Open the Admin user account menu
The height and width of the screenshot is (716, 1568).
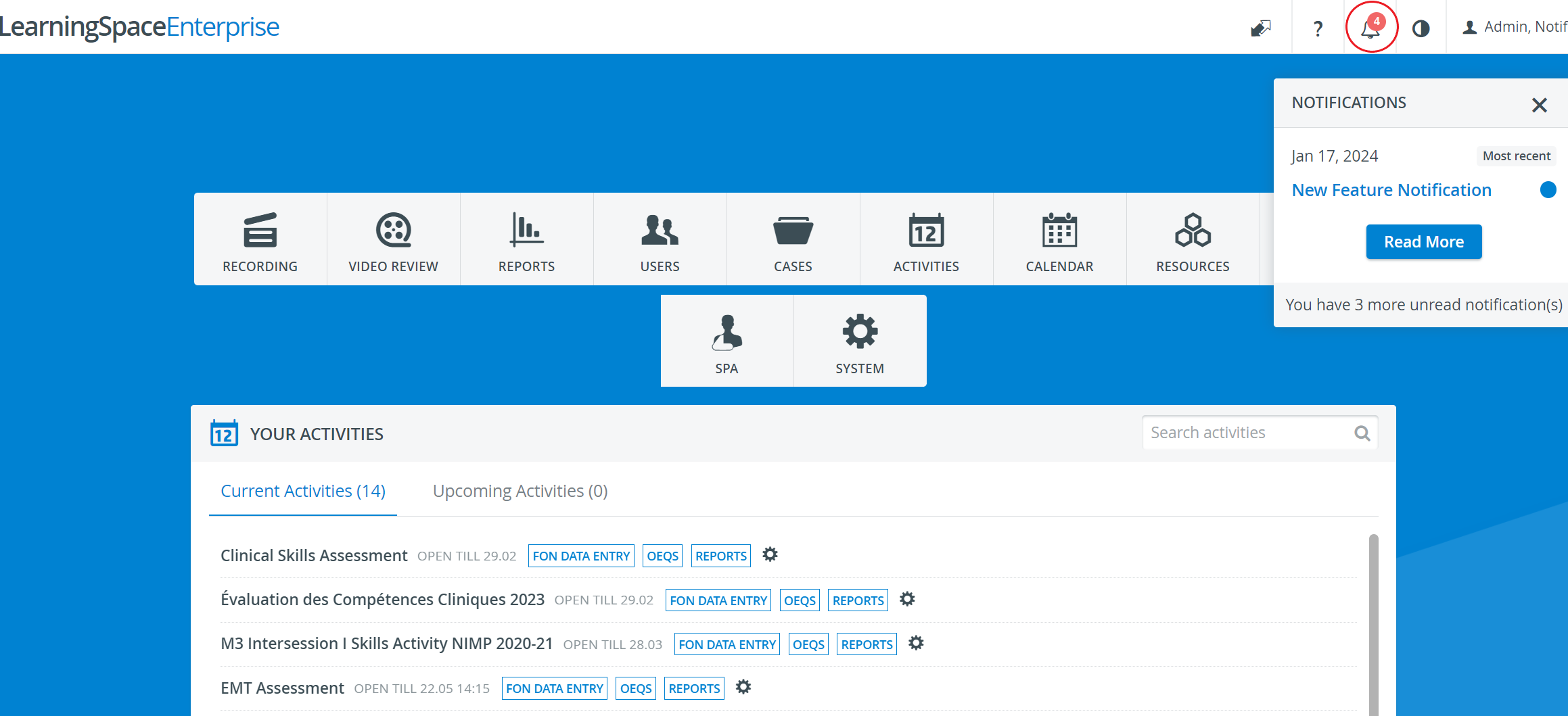pos(1514,27)
